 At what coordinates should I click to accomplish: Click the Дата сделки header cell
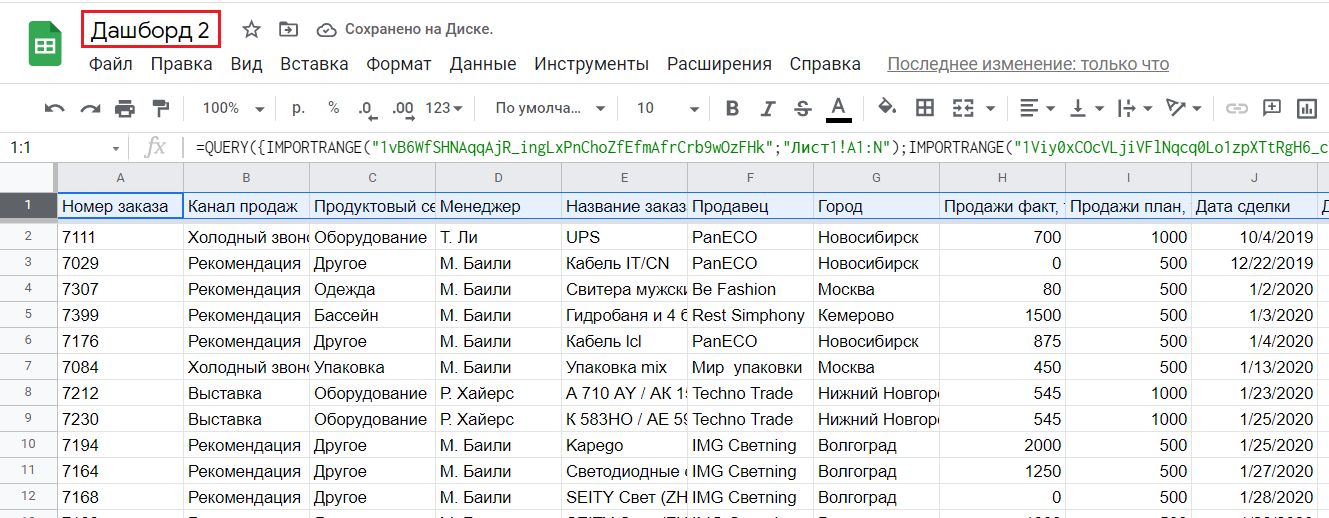click(1254, 207)
